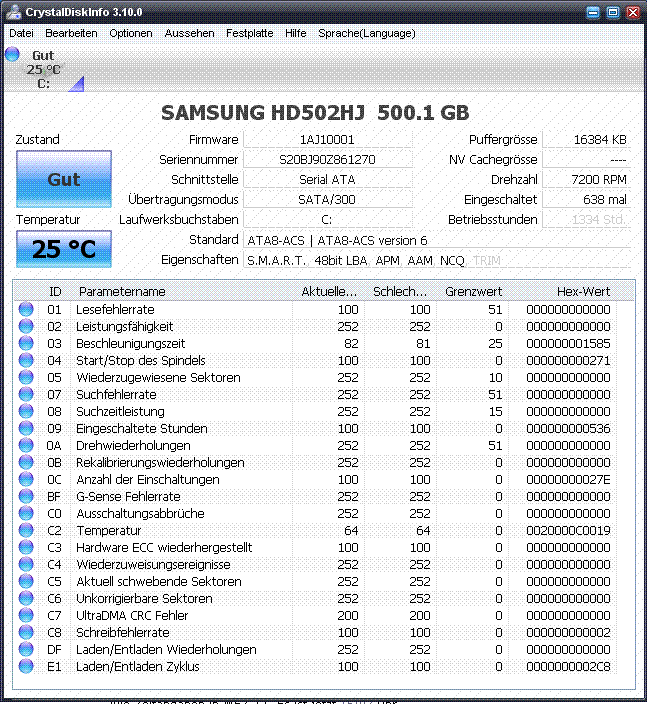Click hex value 000000001585
The width and height of the screenshot is (647, 704).
[x=568, y=343]
